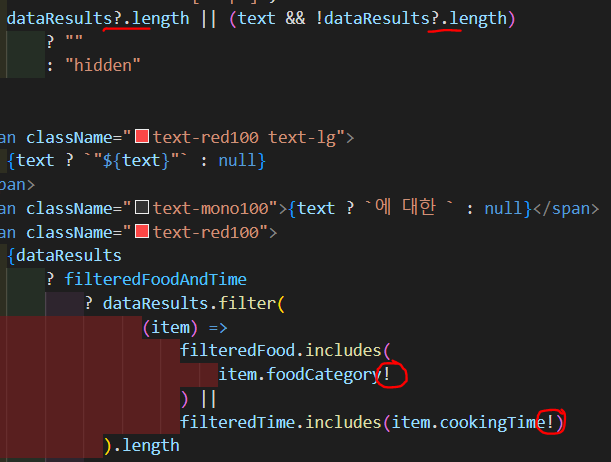This screenshot has height=462, width=611.
Task: Open the red swatch before text-red100 text-lg
Action: pyautogui.click(x=141, y=136)
